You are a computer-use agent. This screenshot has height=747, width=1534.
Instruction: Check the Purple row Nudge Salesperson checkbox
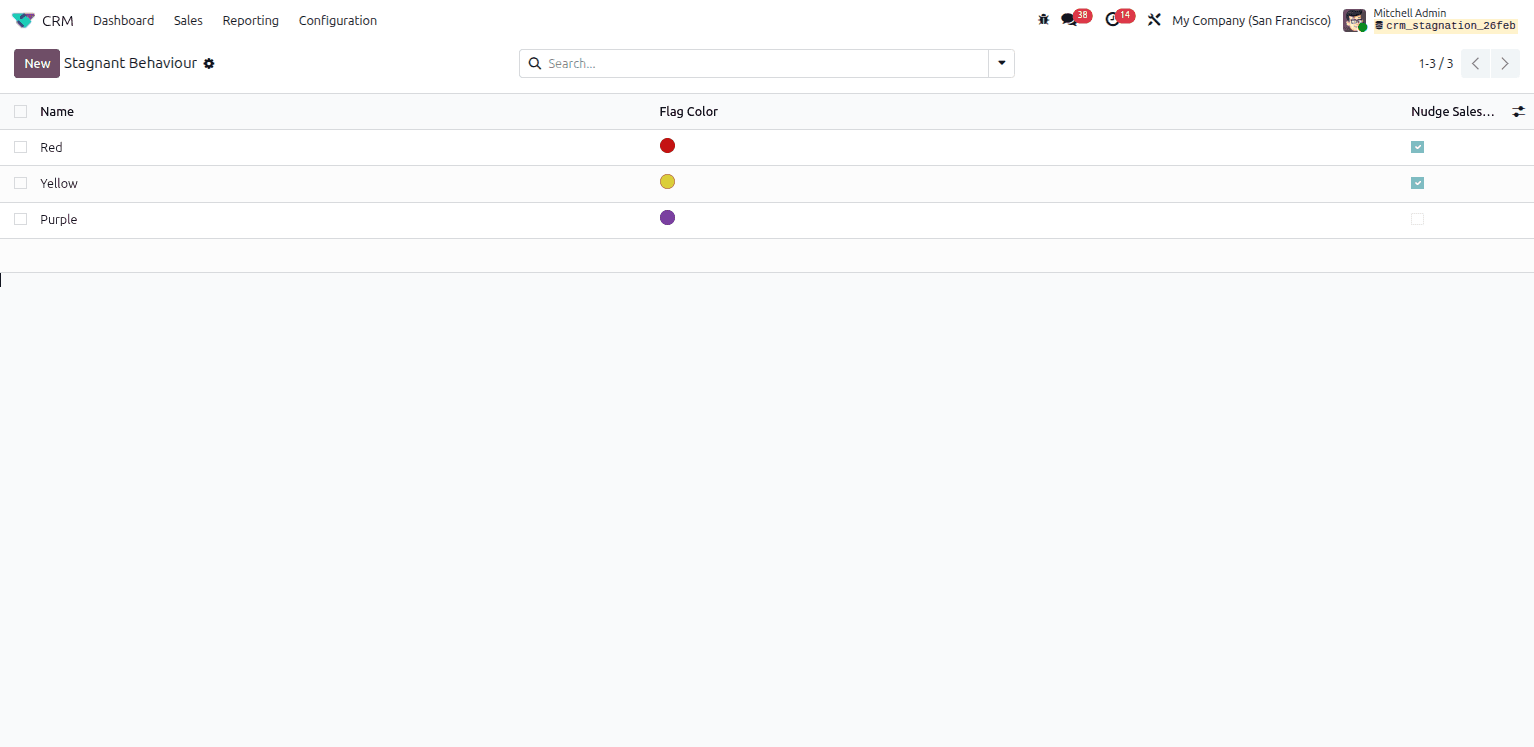tap(1417, 219)
